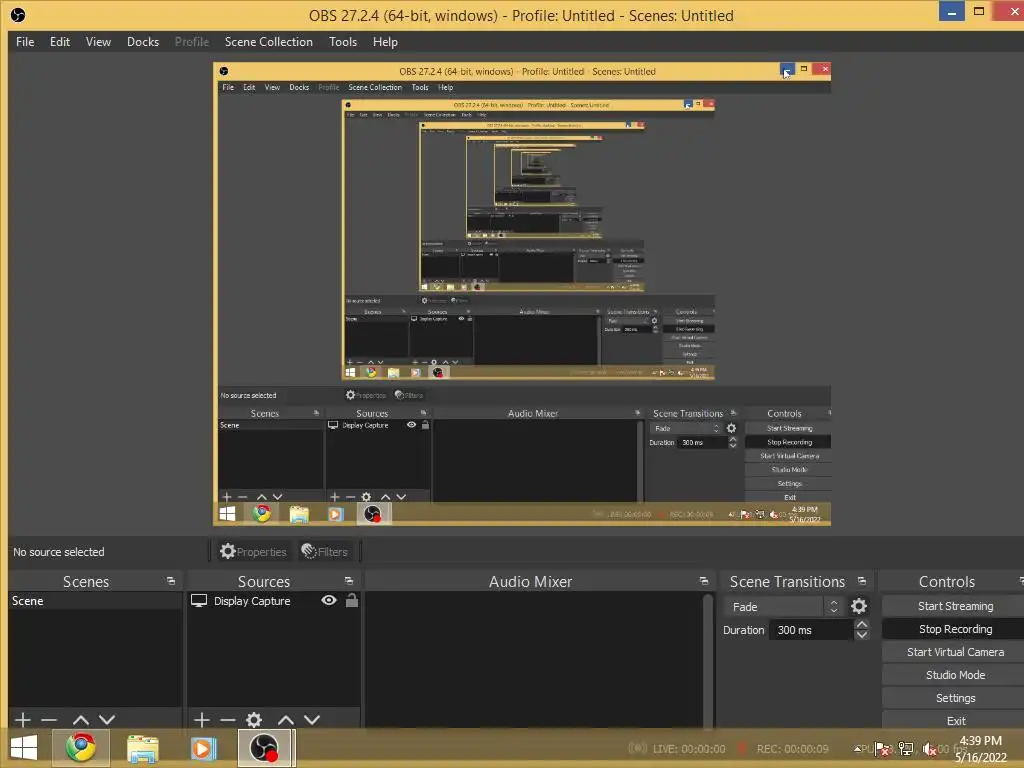Screen dimensions: 1024x768
Task: Pop out the Scene Transitions dock
Action: coord(862,581)
